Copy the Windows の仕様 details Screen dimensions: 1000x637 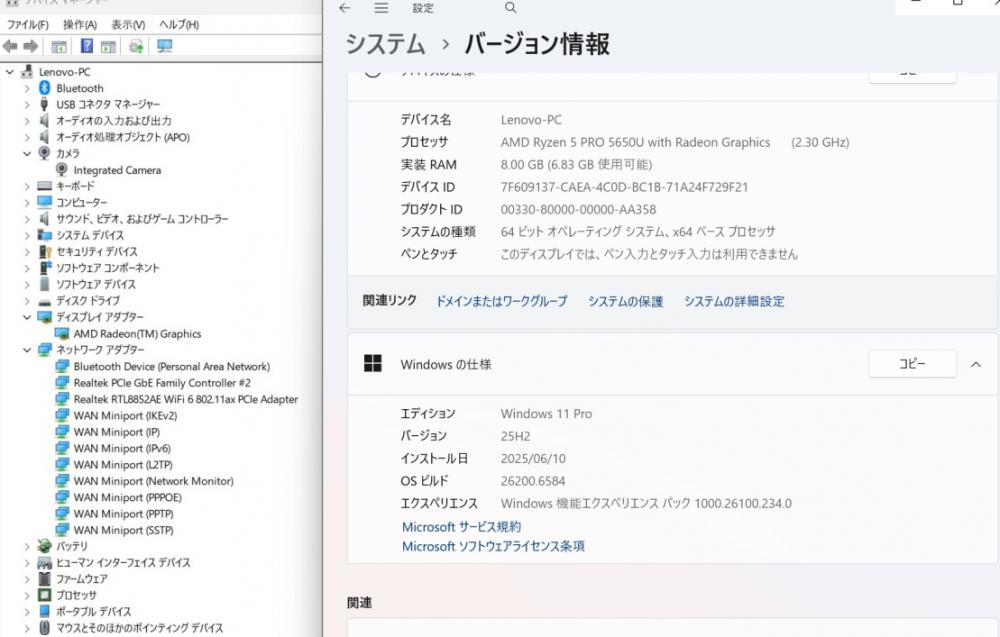click(913, 363)
